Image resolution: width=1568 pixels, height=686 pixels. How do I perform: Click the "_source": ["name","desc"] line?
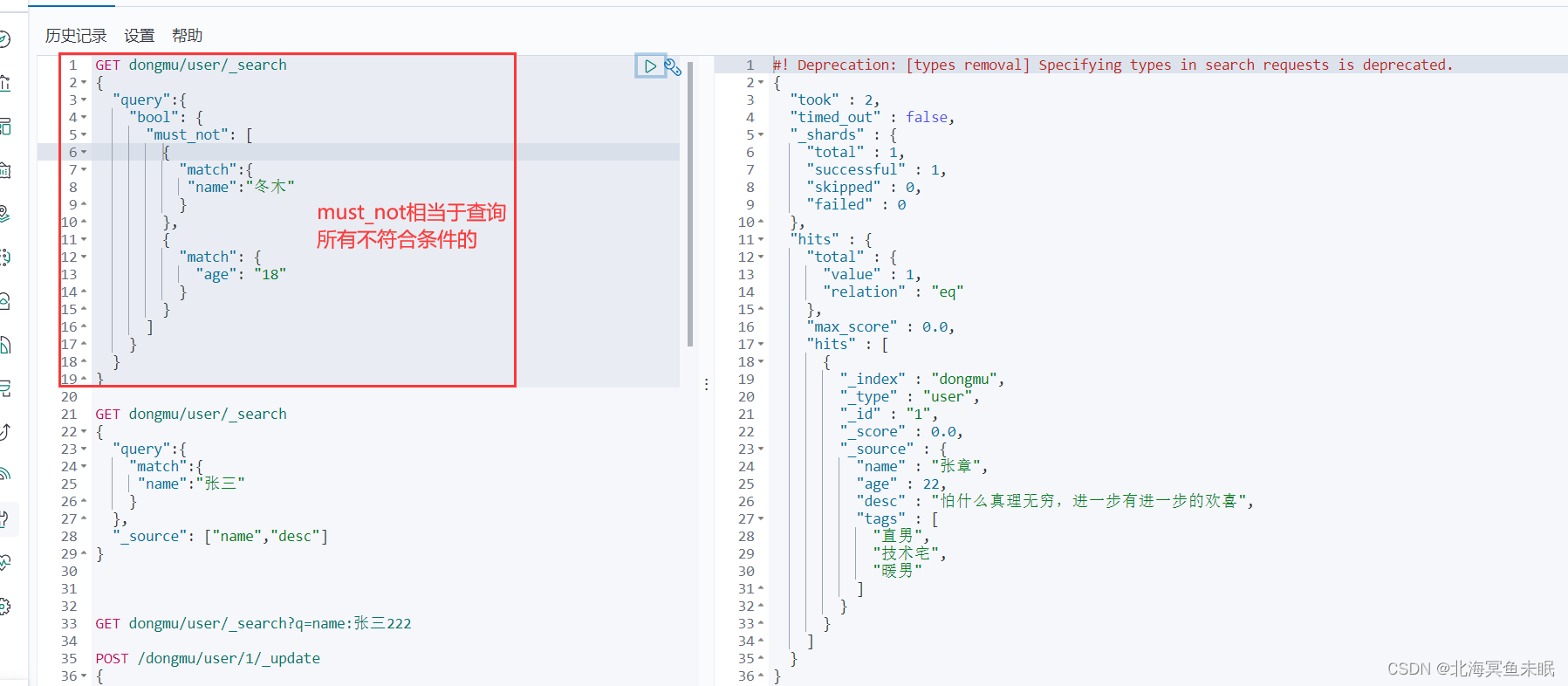[220, 536]
